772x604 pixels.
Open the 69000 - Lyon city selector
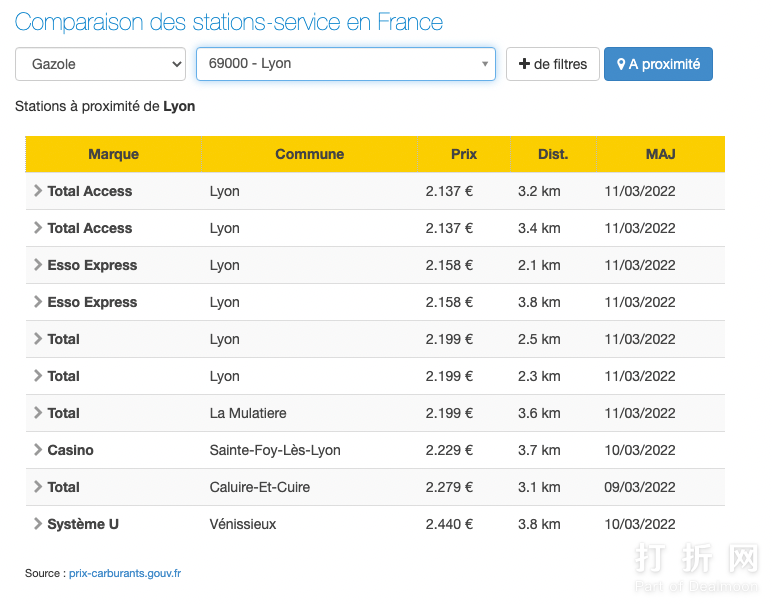coord(345,64)
